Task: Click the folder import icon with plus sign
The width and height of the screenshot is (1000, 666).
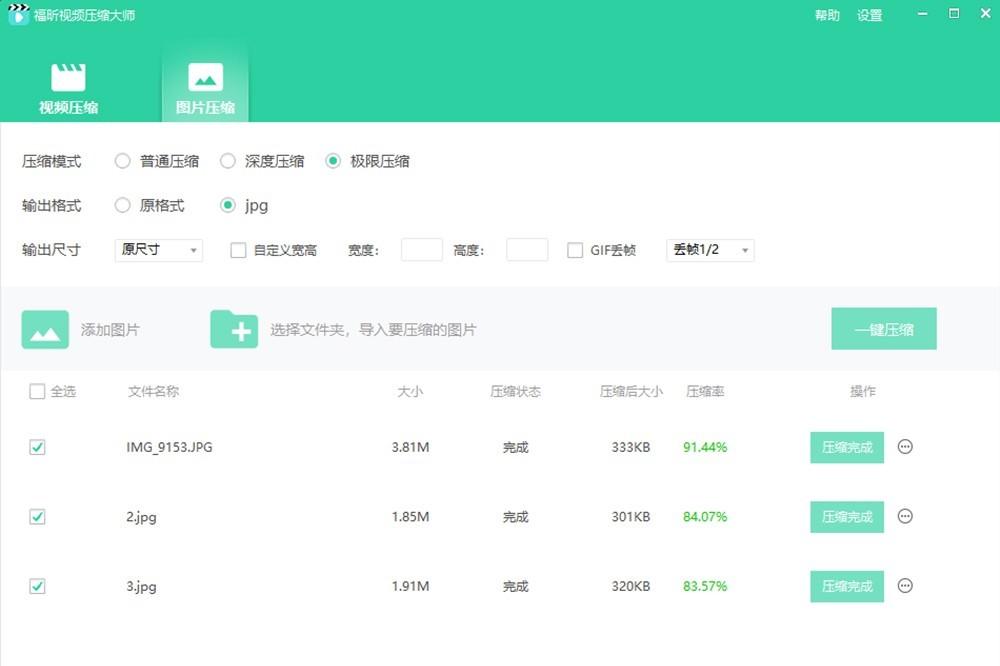Action: (x=234, y=329)
